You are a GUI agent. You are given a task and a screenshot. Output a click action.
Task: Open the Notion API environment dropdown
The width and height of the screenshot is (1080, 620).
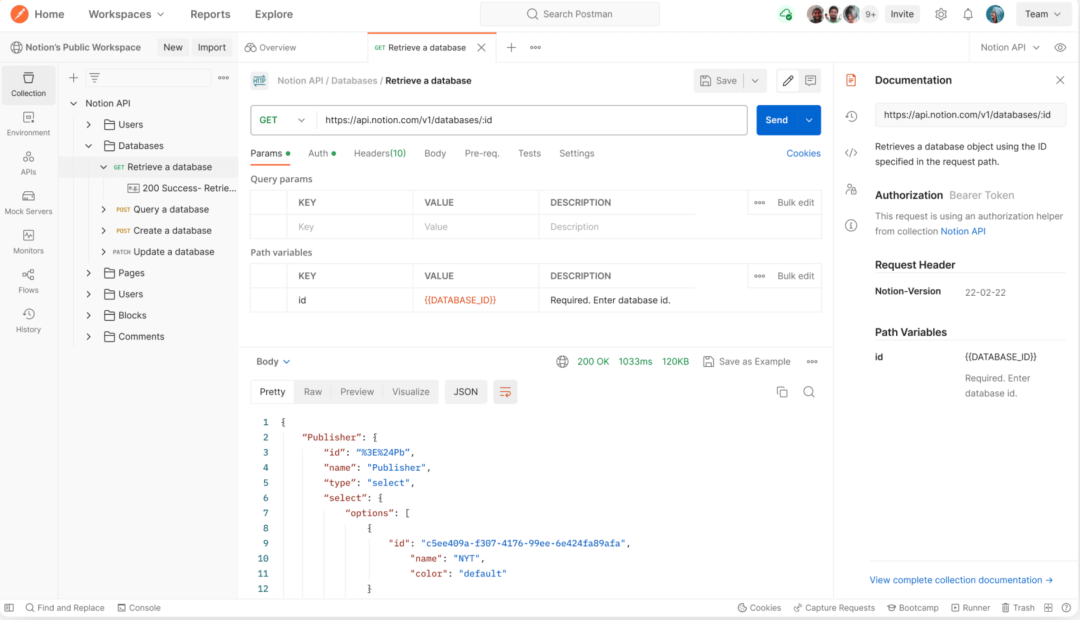[1010, 48]
